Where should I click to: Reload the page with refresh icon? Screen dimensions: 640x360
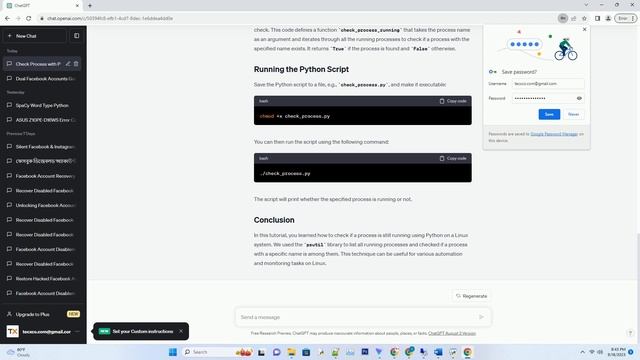[x=29, y=18]
